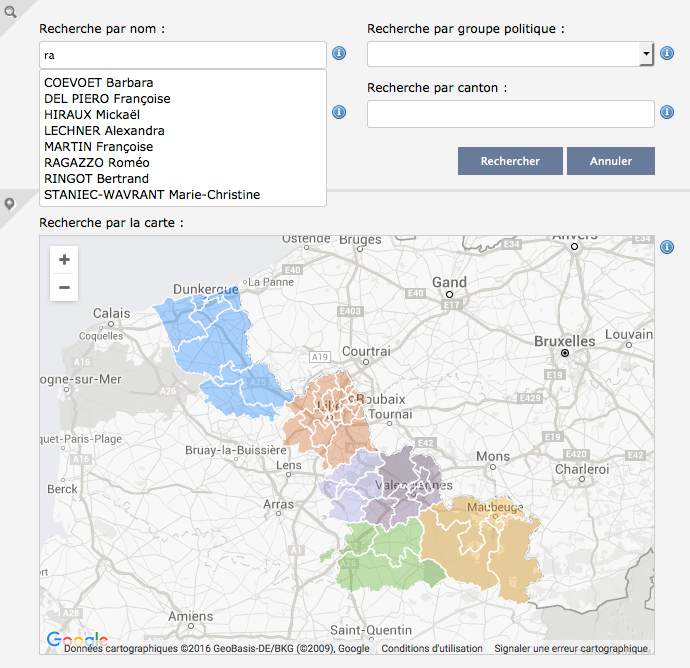The height and width of the screenshot is (668, 690).
Task: Click the Google logo on the map
Action: click(x=77, y=639)
